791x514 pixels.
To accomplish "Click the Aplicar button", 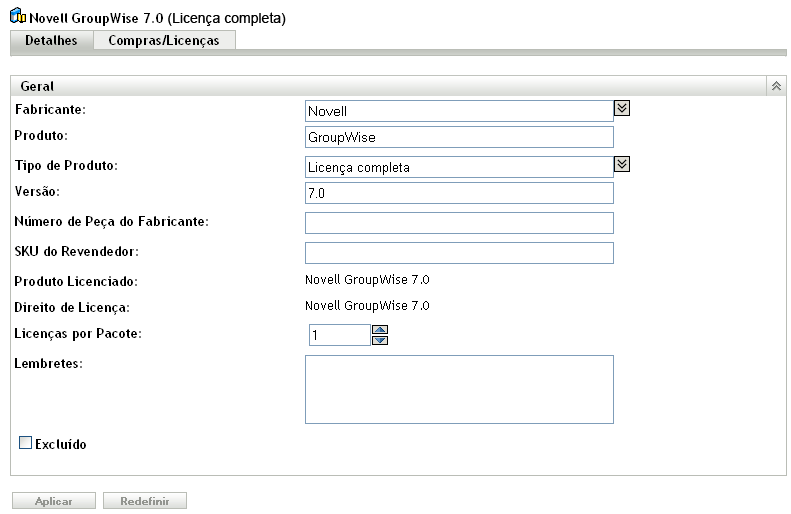I will point(54,500).
